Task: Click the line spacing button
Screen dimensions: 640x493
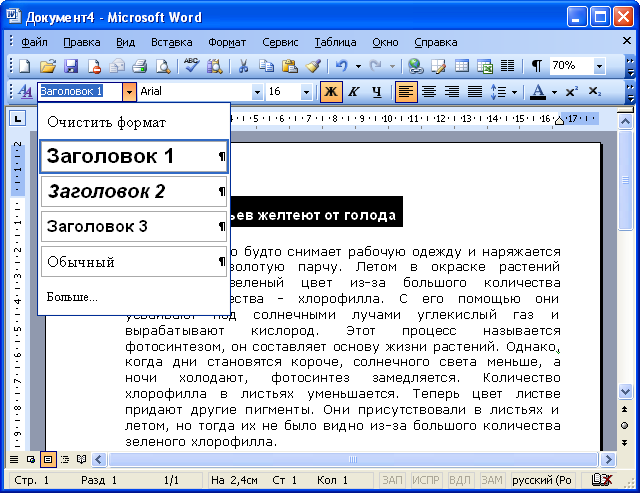Action: click(x=499, y=92)
